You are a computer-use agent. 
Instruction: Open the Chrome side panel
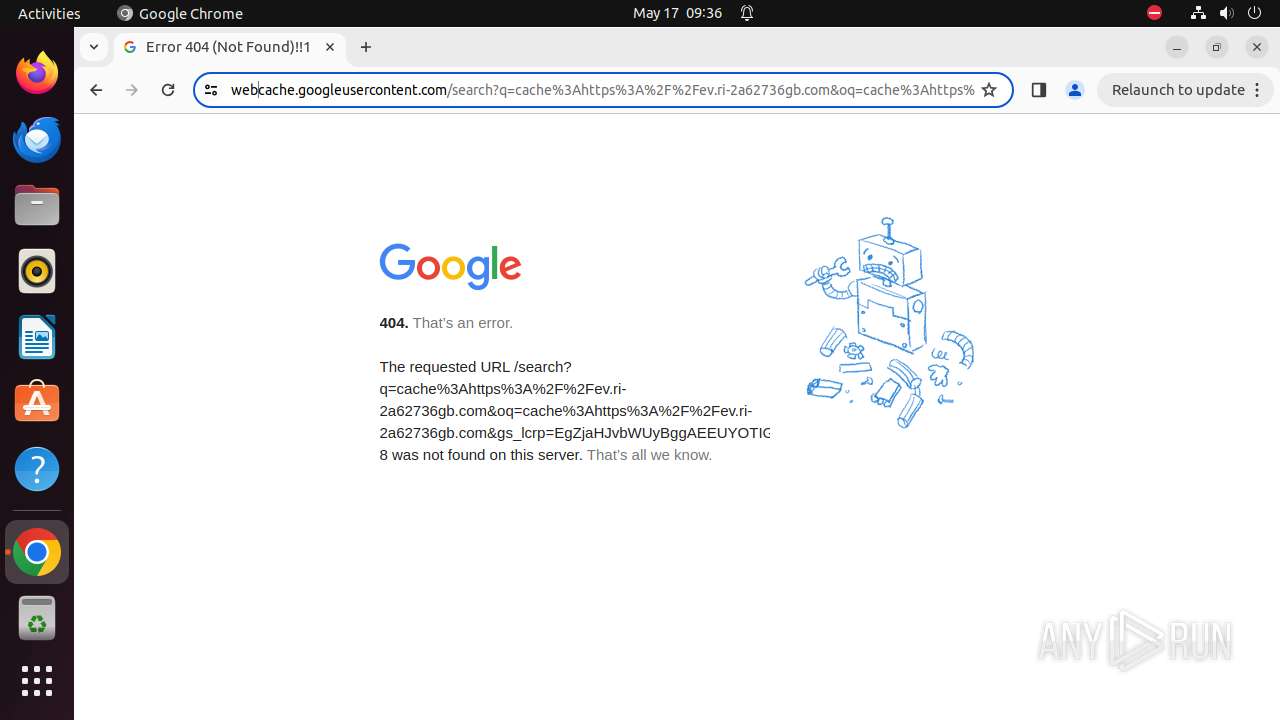point(1038,90)
